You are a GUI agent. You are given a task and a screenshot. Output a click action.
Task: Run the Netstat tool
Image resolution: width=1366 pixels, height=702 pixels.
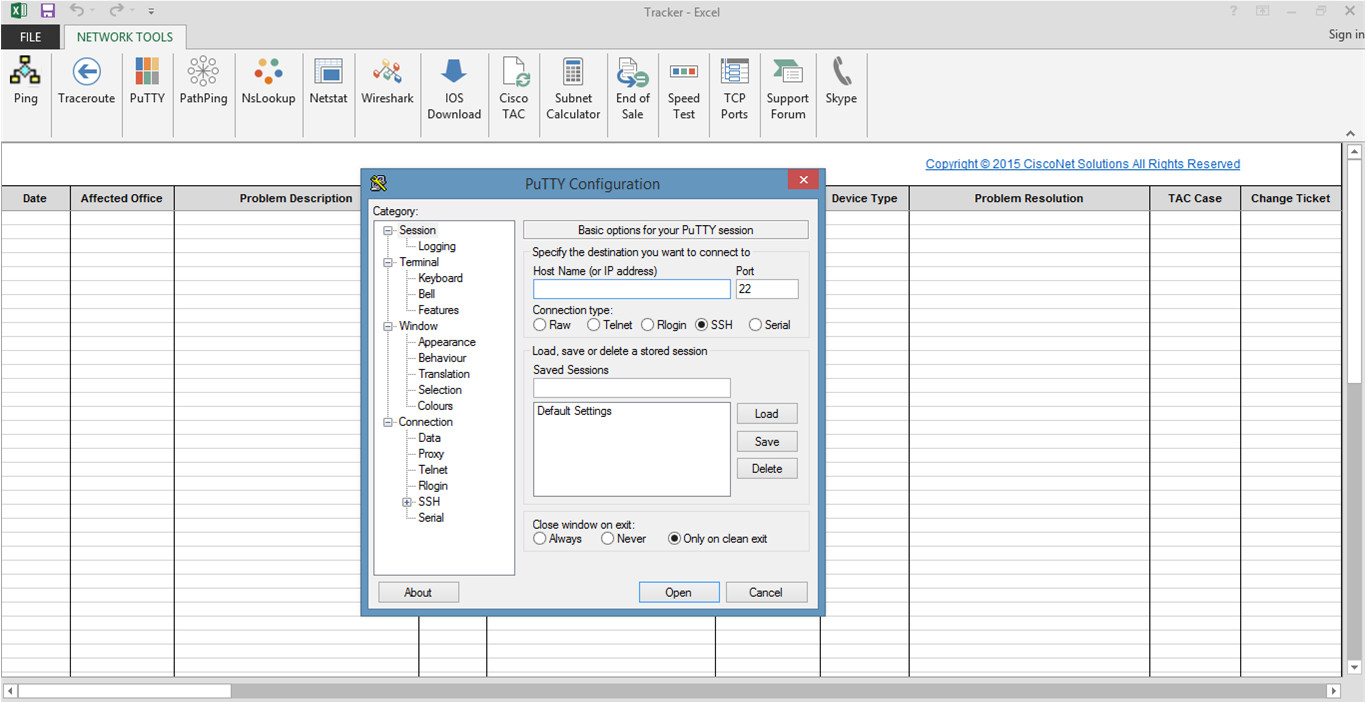coord(328,81)
